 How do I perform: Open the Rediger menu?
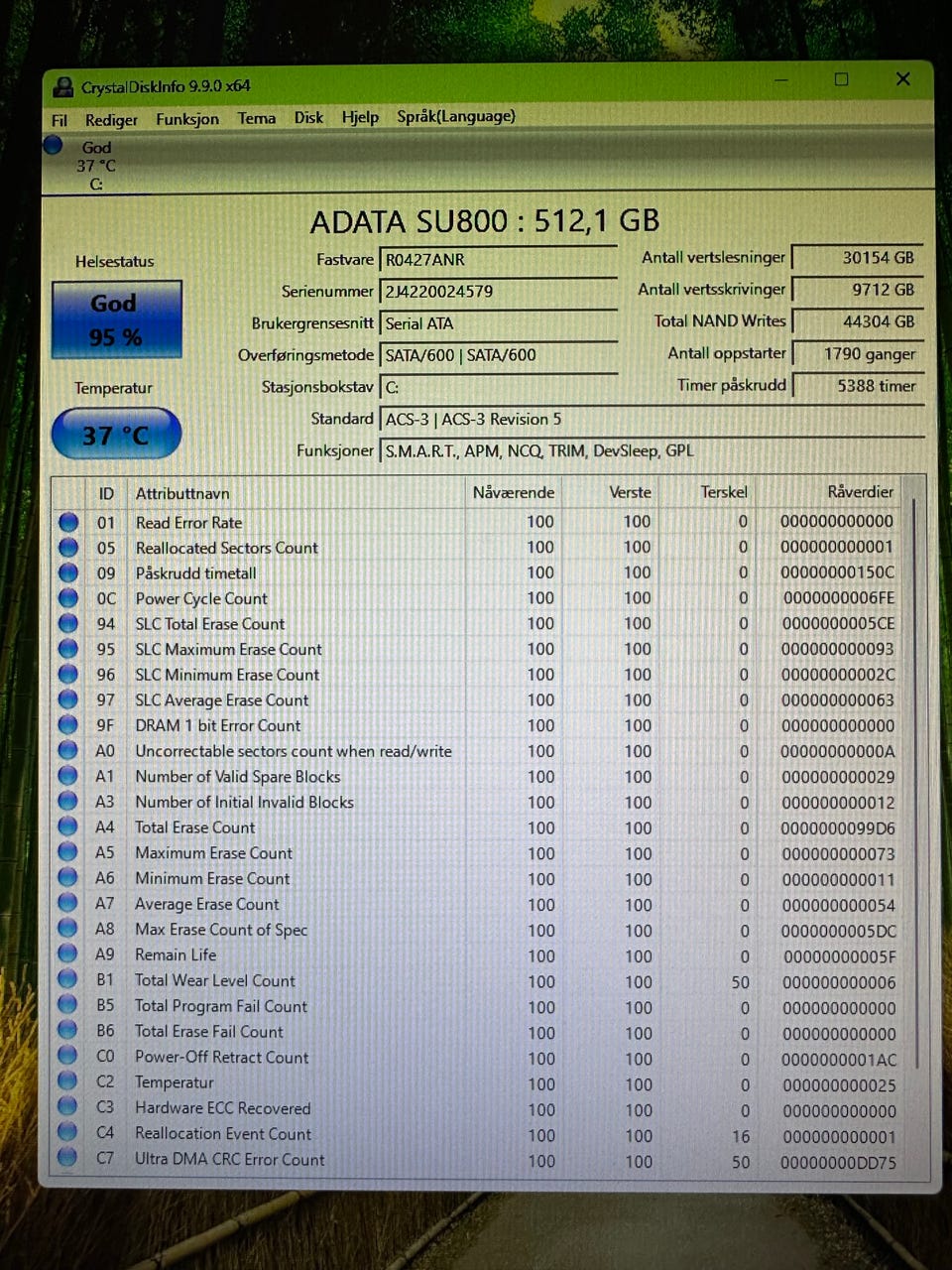point(111,120)
